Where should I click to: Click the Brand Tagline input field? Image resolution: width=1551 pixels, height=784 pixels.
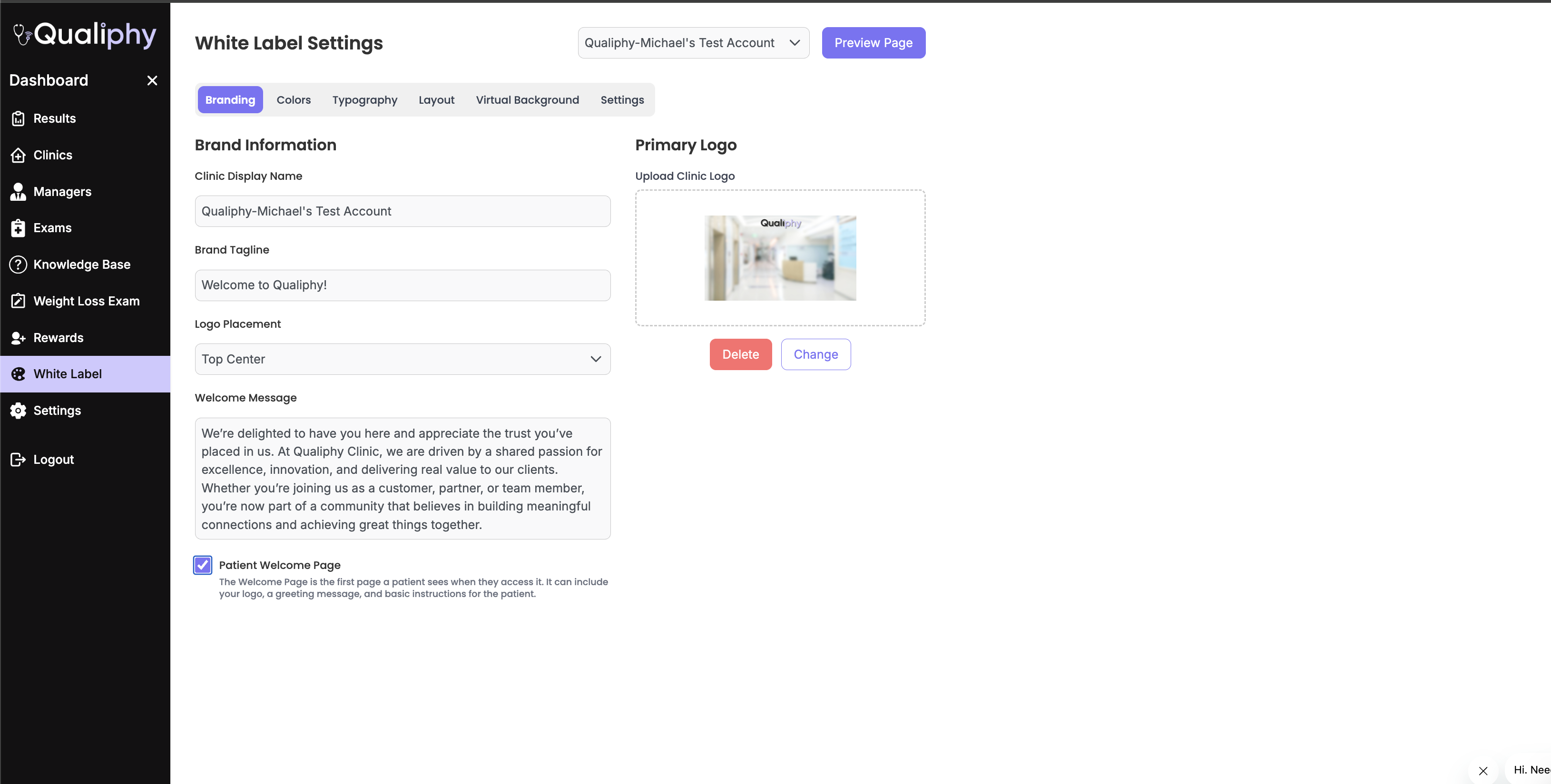[x=403, y=285]
